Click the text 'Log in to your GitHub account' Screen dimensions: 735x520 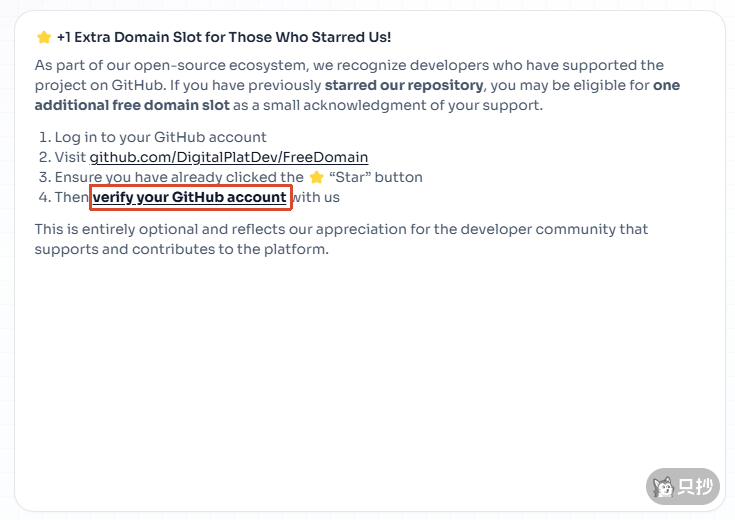pyautogui.click(x=160, y=137)
